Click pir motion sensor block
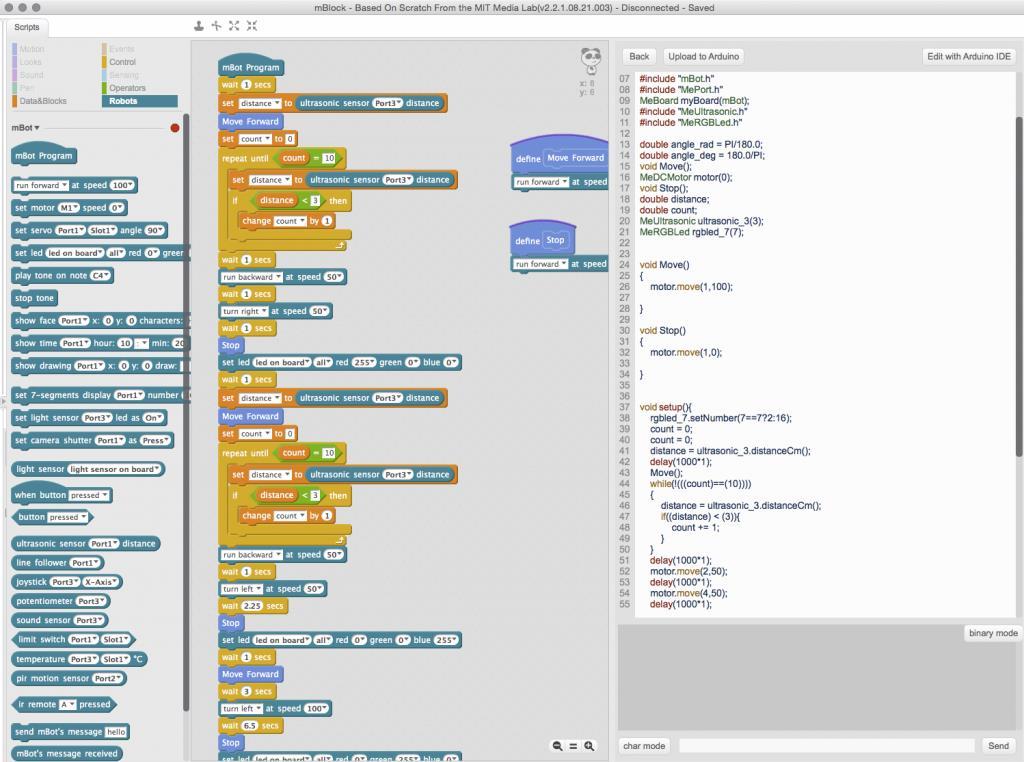 tap(69, 679)
